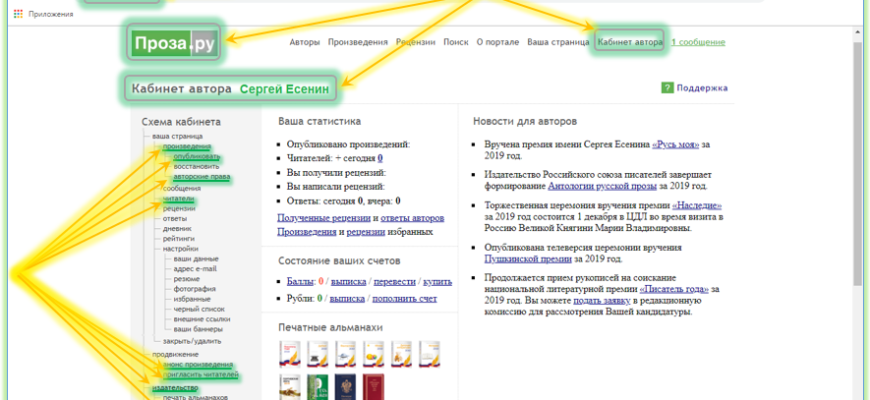Follow the Полученные рецензии link
The width and height of the screenshot is (870, 400).
323,217
